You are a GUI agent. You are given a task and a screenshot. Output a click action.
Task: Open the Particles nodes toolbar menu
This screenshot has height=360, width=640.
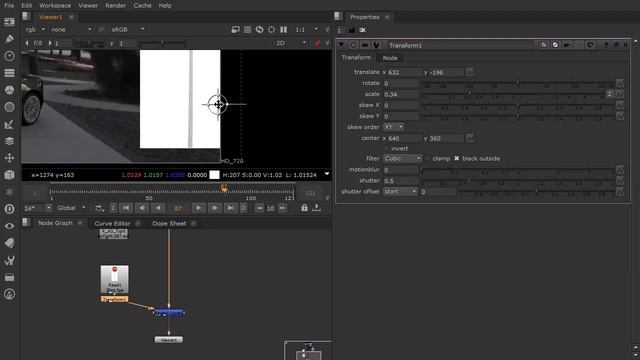[9, 192]
